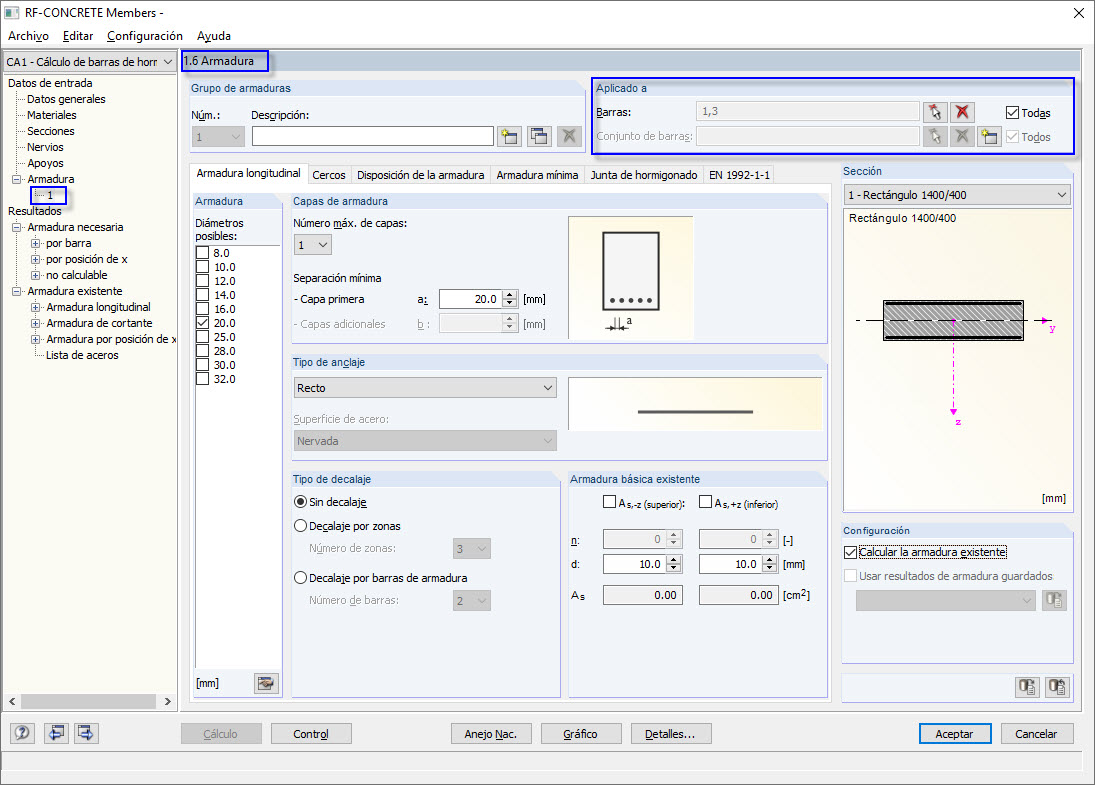Check the 8.0 diameter box

pos(203,253)
